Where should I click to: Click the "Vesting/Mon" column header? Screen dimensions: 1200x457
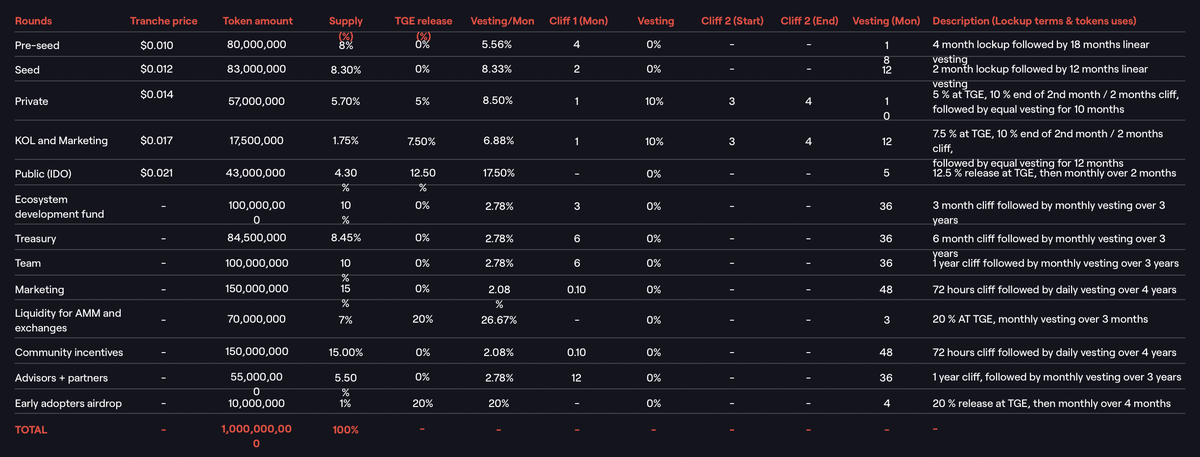[497, 21]
